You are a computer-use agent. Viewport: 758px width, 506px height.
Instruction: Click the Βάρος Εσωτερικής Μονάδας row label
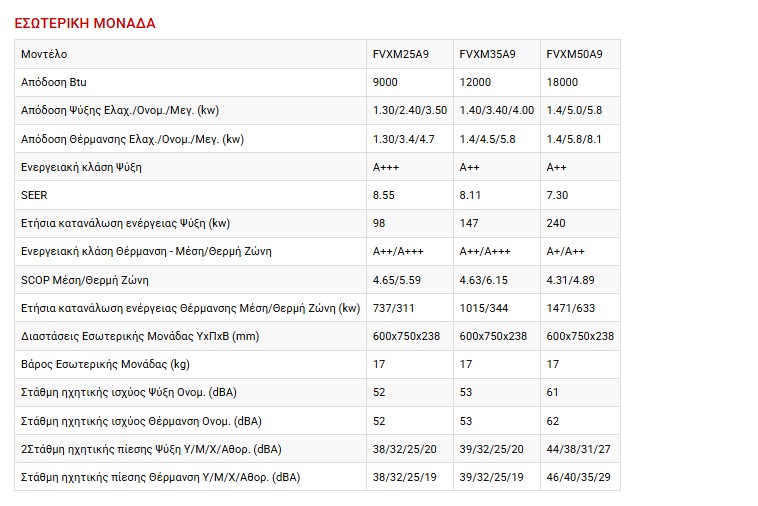pos(105,364)
